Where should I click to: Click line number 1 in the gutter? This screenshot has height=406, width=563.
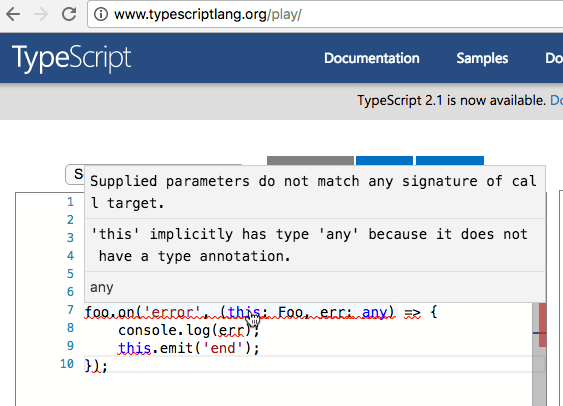tap(70, 202)
